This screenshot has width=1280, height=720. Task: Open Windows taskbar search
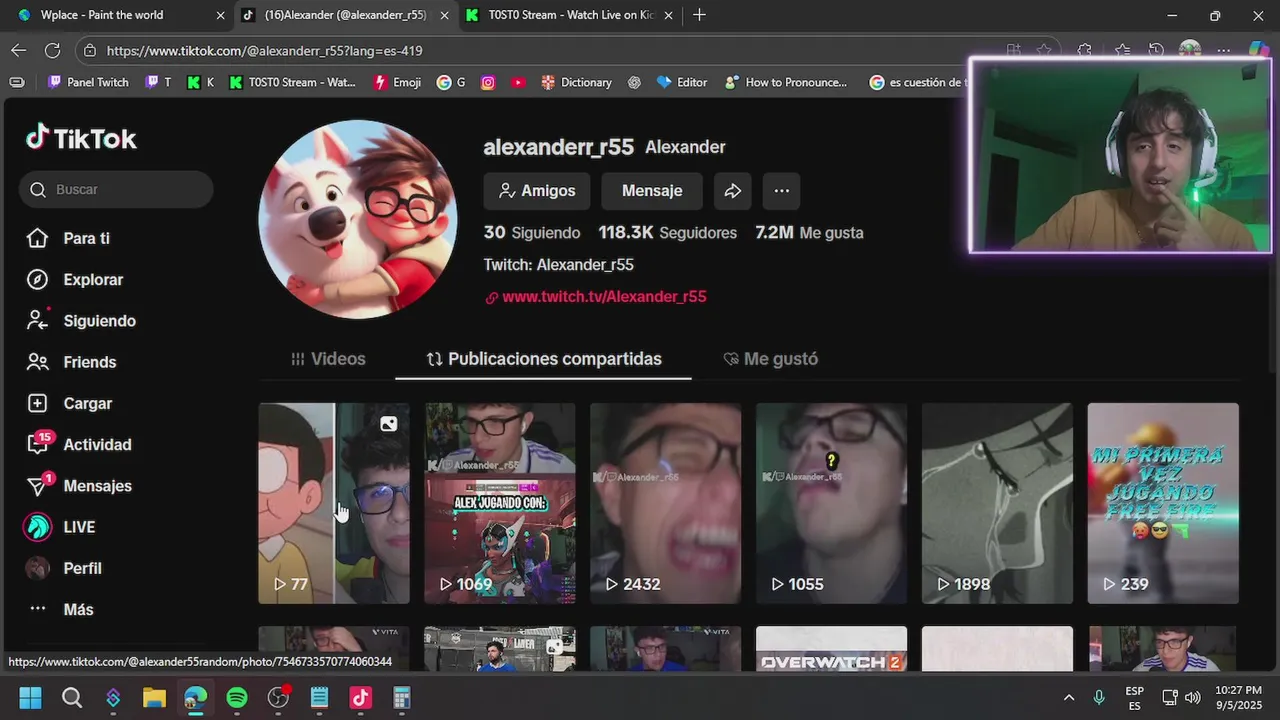(x=72, y=698)
